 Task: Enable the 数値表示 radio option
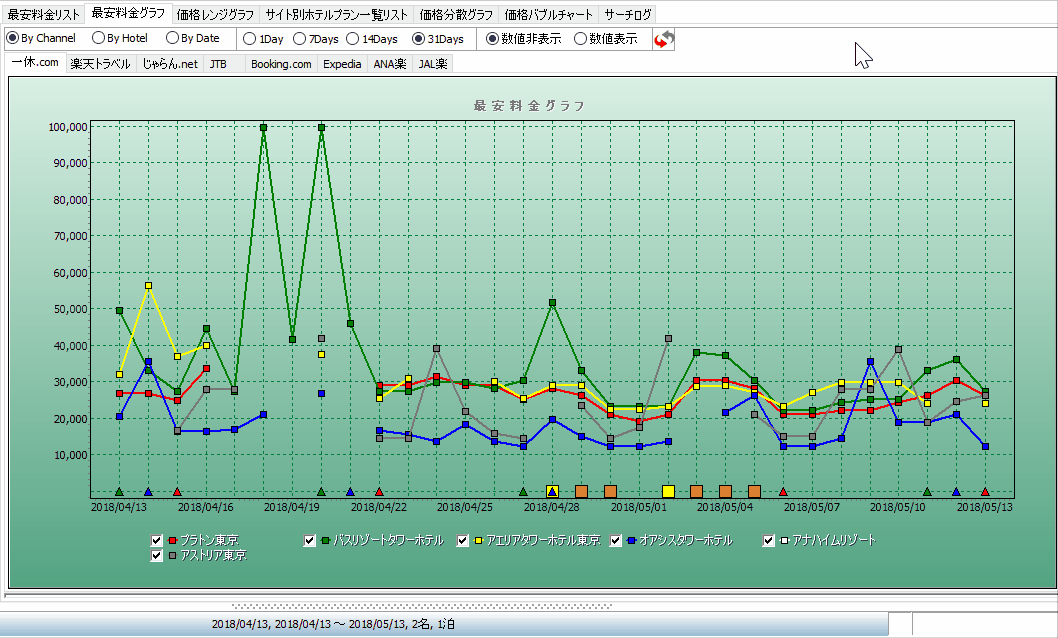tap(581, 39)
